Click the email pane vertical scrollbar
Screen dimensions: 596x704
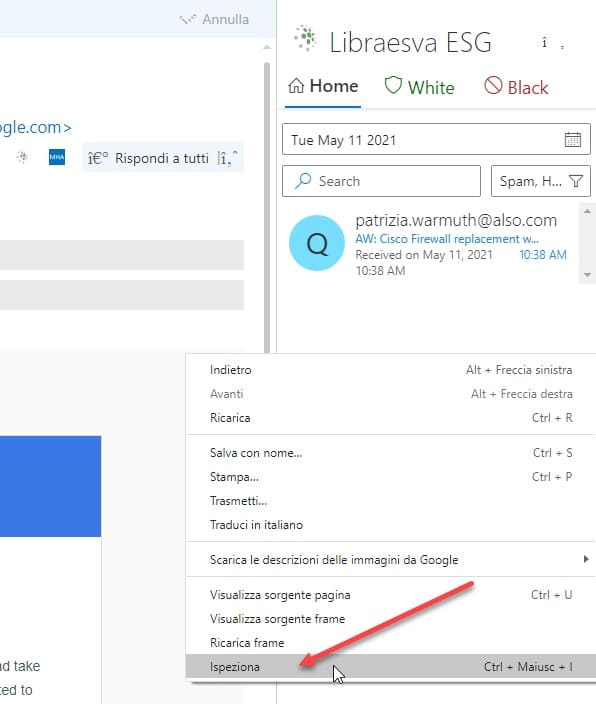(x=267, y=207)
